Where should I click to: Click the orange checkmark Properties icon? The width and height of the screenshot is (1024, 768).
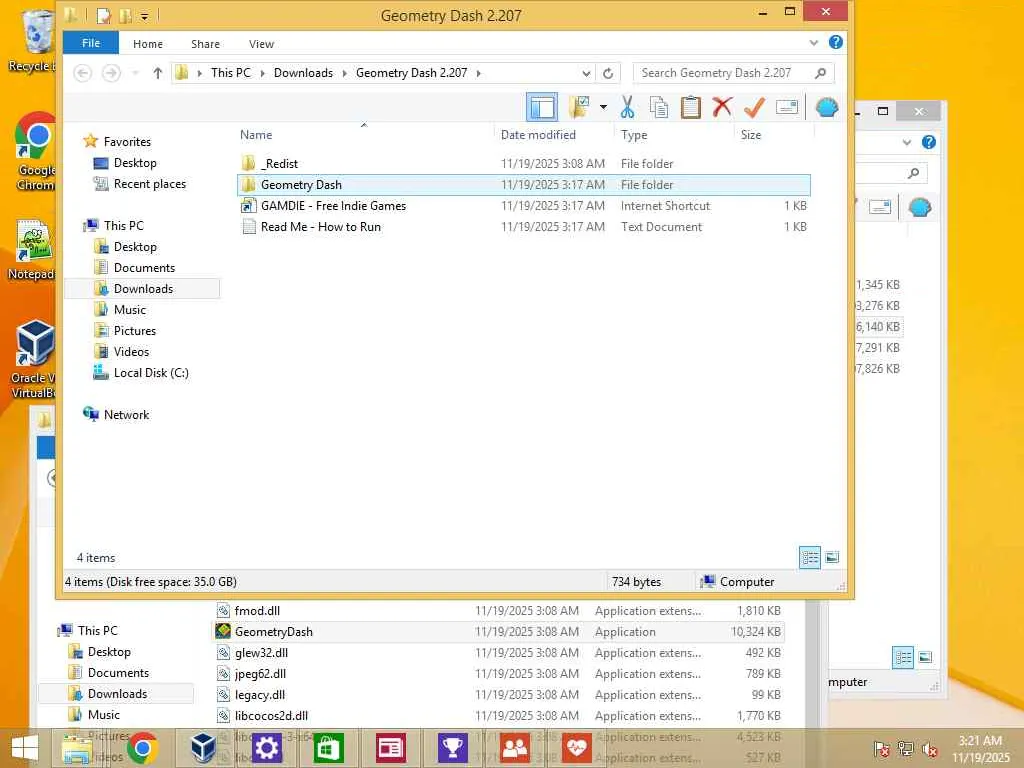[754, 107]
